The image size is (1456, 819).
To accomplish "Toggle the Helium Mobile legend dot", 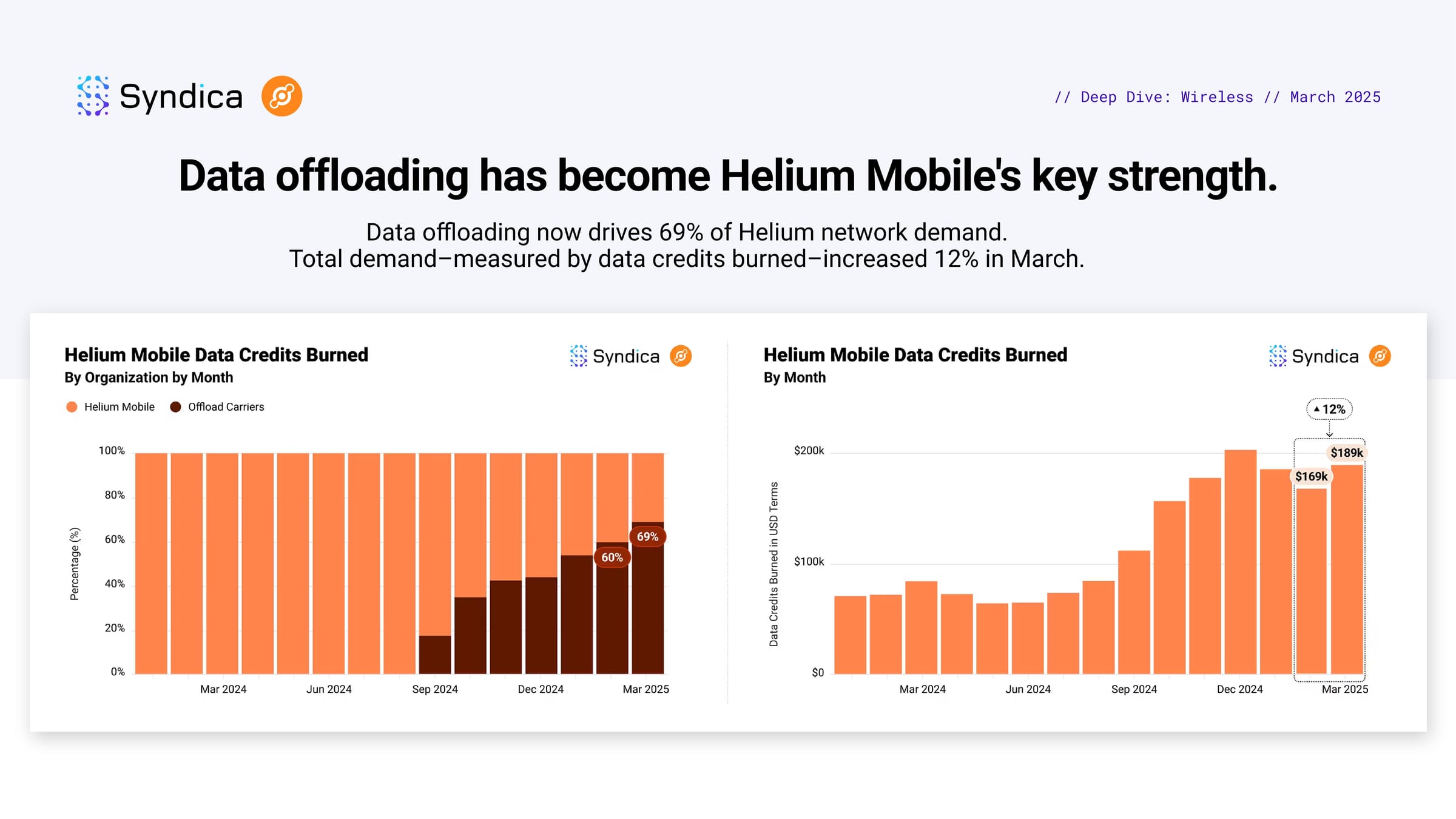I will (72, 407).
